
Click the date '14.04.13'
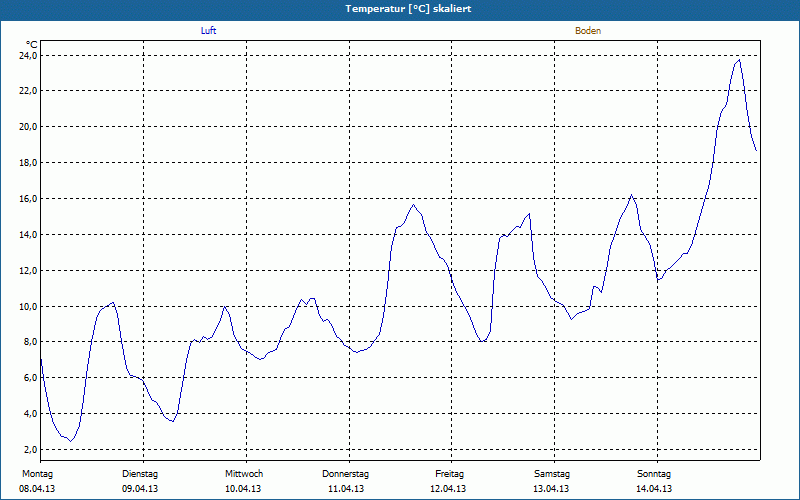point(654,489)
